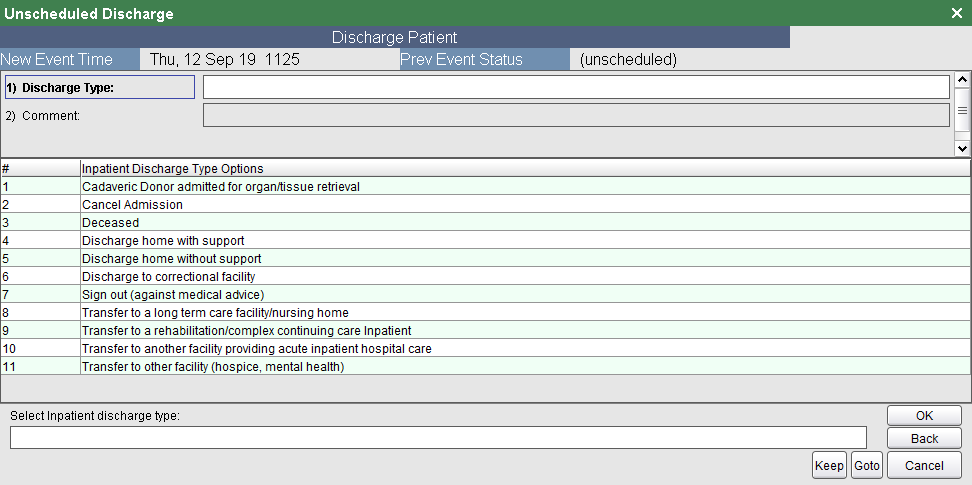Choose Transfer to rehabilitation/complex continuing care Inpatient
The height and width of the screenshot is (485, 972).
[x=485, y=331]
